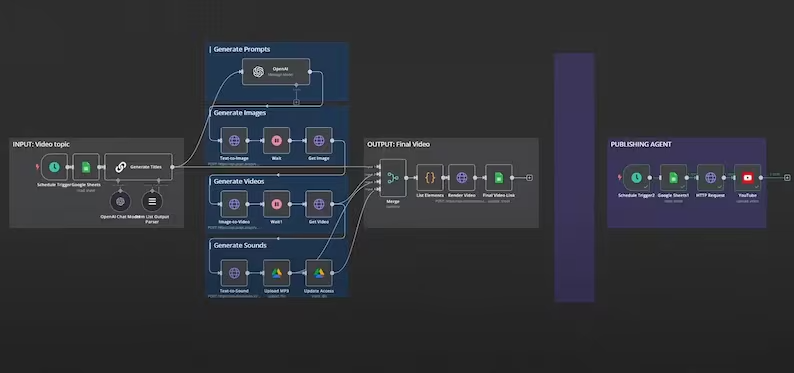Open the Merge node

(393, 178)
